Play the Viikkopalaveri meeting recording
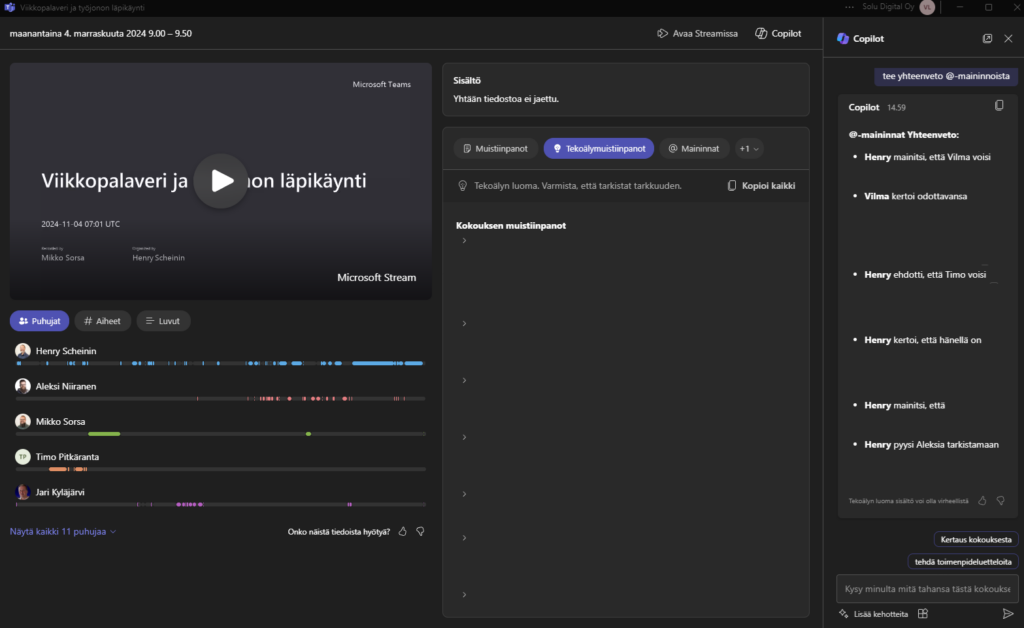 (221, 180)
